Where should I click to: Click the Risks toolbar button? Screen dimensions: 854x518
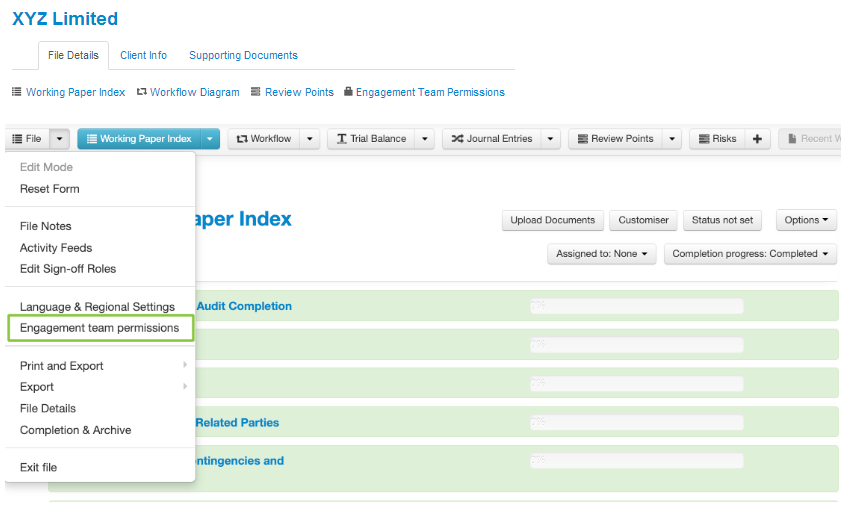click(x=716, y=139)
